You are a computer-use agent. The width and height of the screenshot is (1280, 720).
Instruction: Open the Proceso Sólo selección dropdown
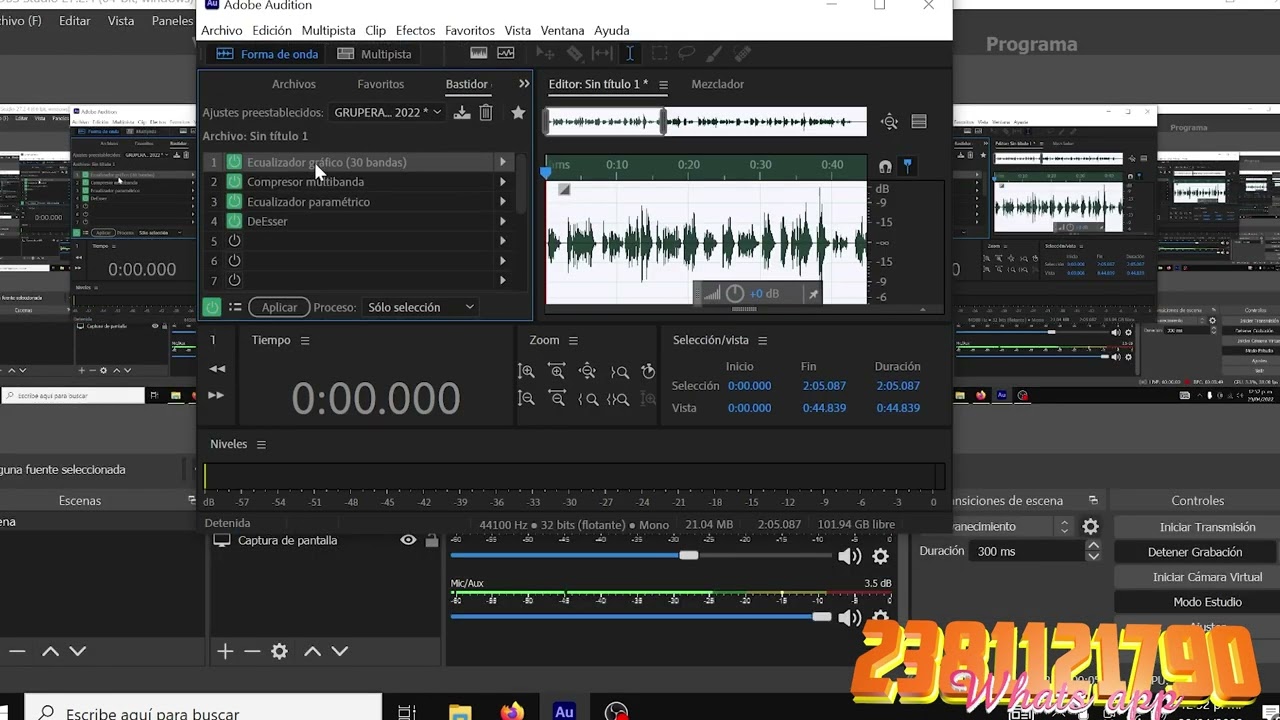(x=421, y=307)
